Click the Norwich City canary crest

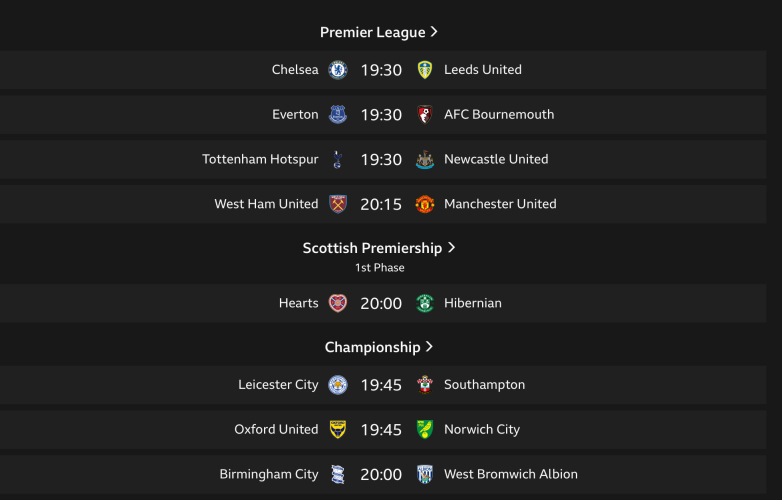point(425,430)
